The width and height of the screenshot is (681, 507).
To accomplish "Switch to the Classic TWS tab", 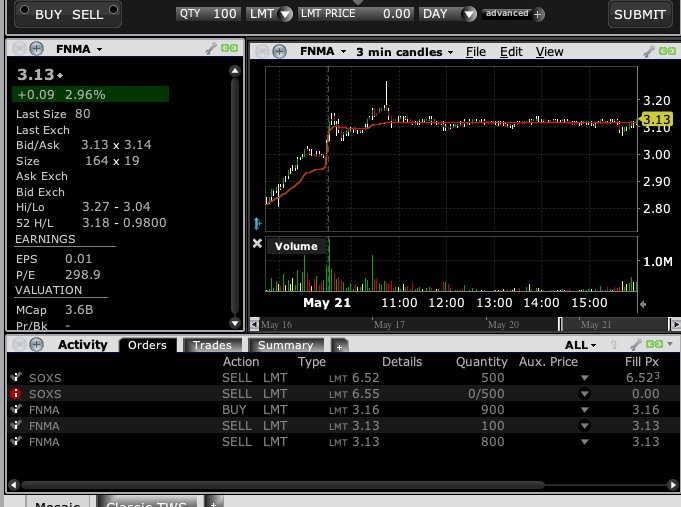I will pos(147,502).
